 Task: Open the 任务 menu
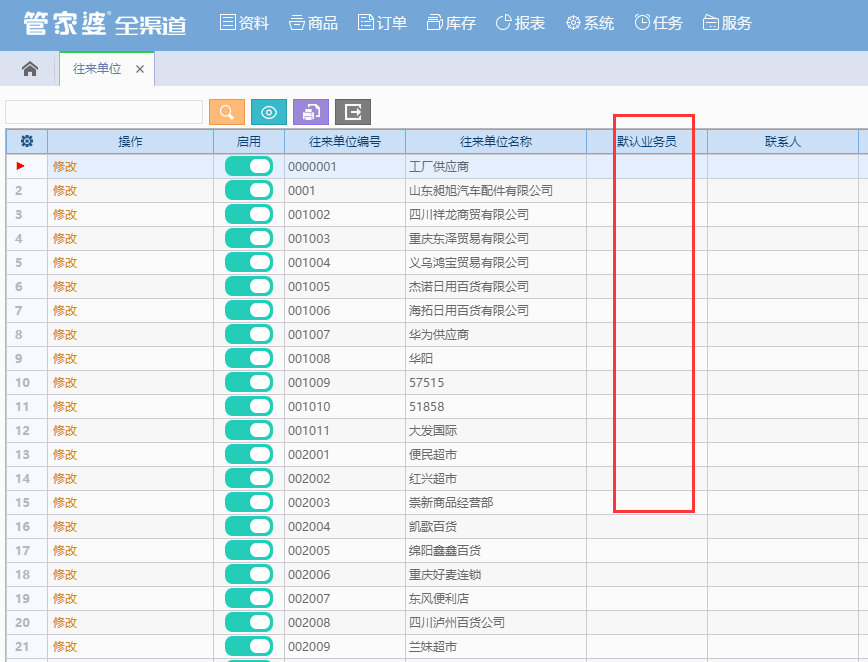(658, 23)
